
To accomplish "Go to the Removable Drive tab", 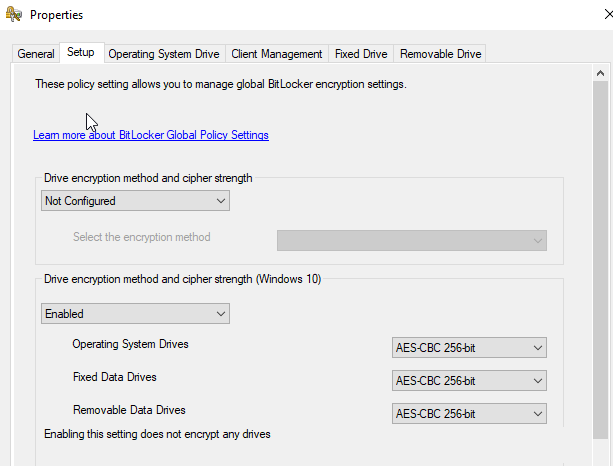I will (440, 54).
